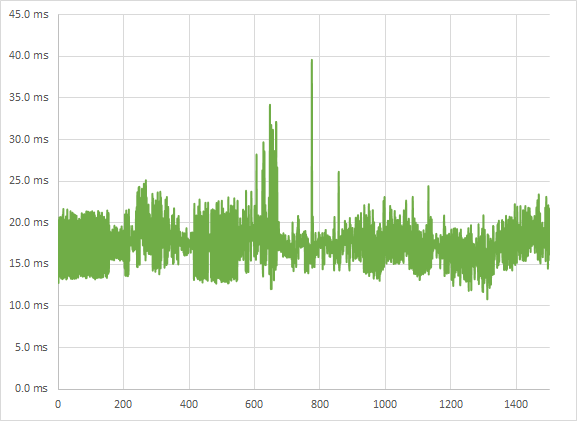Select the 5.0 ms axis label
The height and width of the screenshot is (421, 577).
point(31,347)
